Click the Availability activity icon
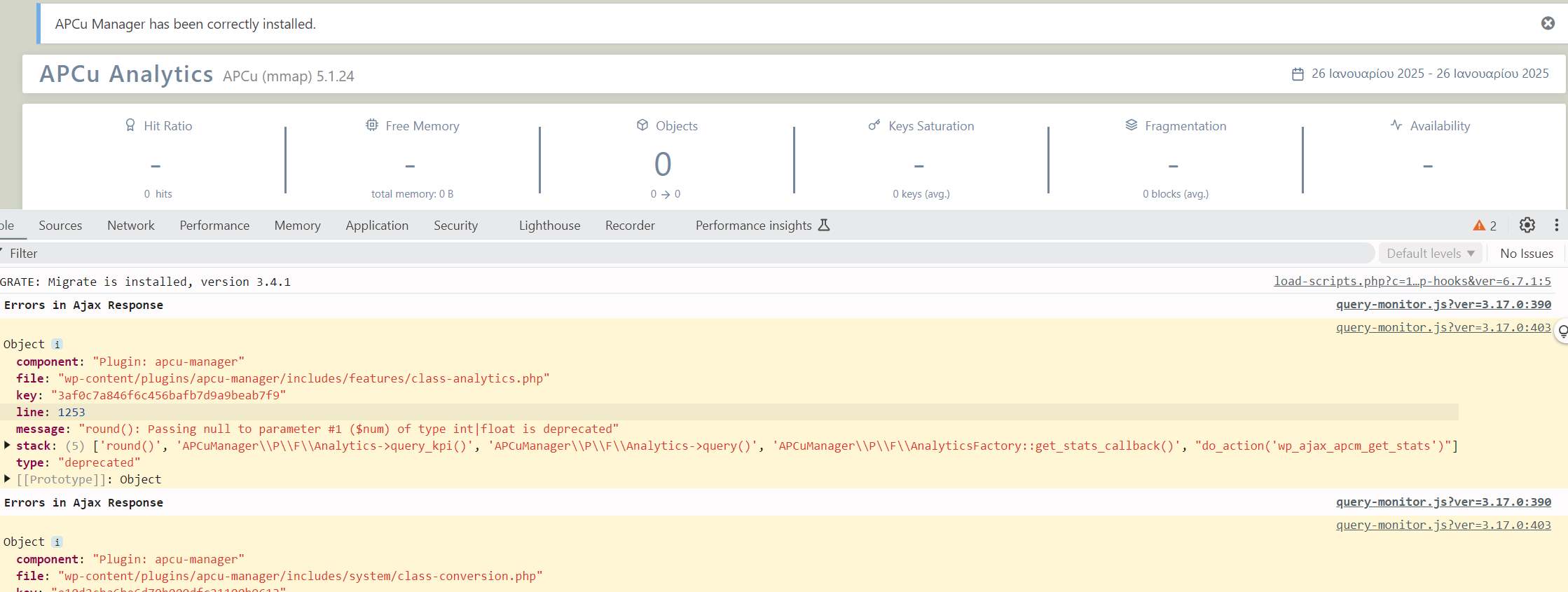1568x592 pixels. pyautogui.click(x=1396, y=125)
